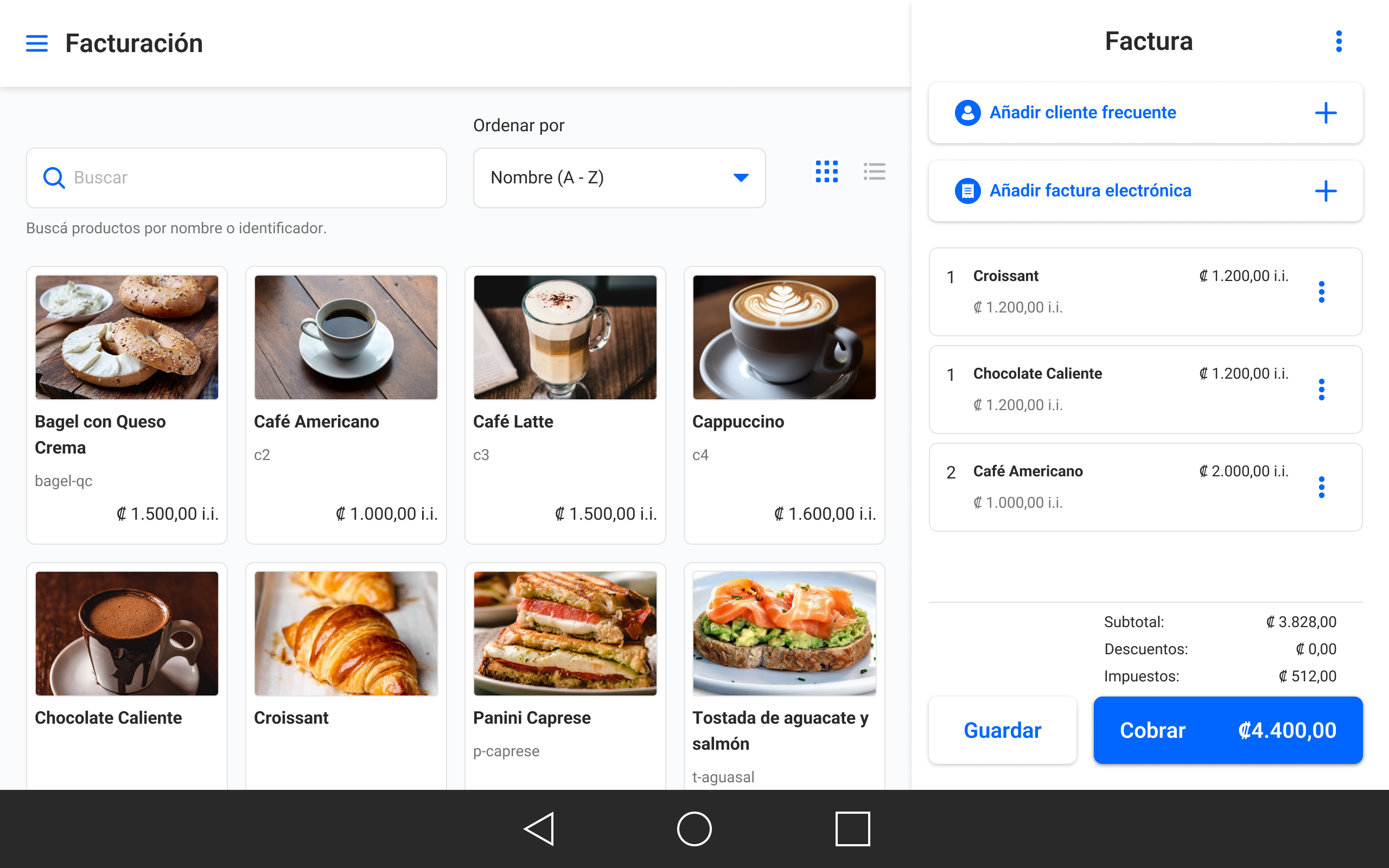Click Añadir factura electrónica

pos(1090,190)
